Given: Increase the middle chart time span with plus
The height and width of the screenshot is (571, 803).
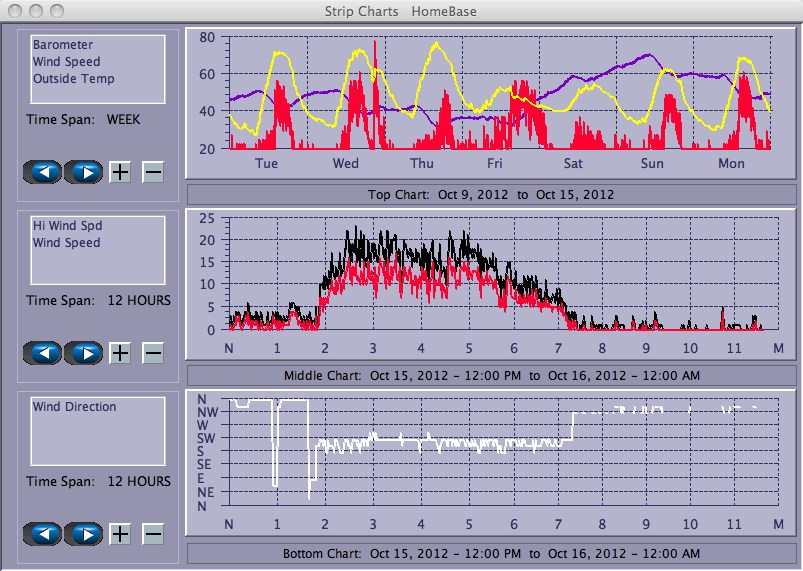Looking at the screenshot, I should [120, 353].
